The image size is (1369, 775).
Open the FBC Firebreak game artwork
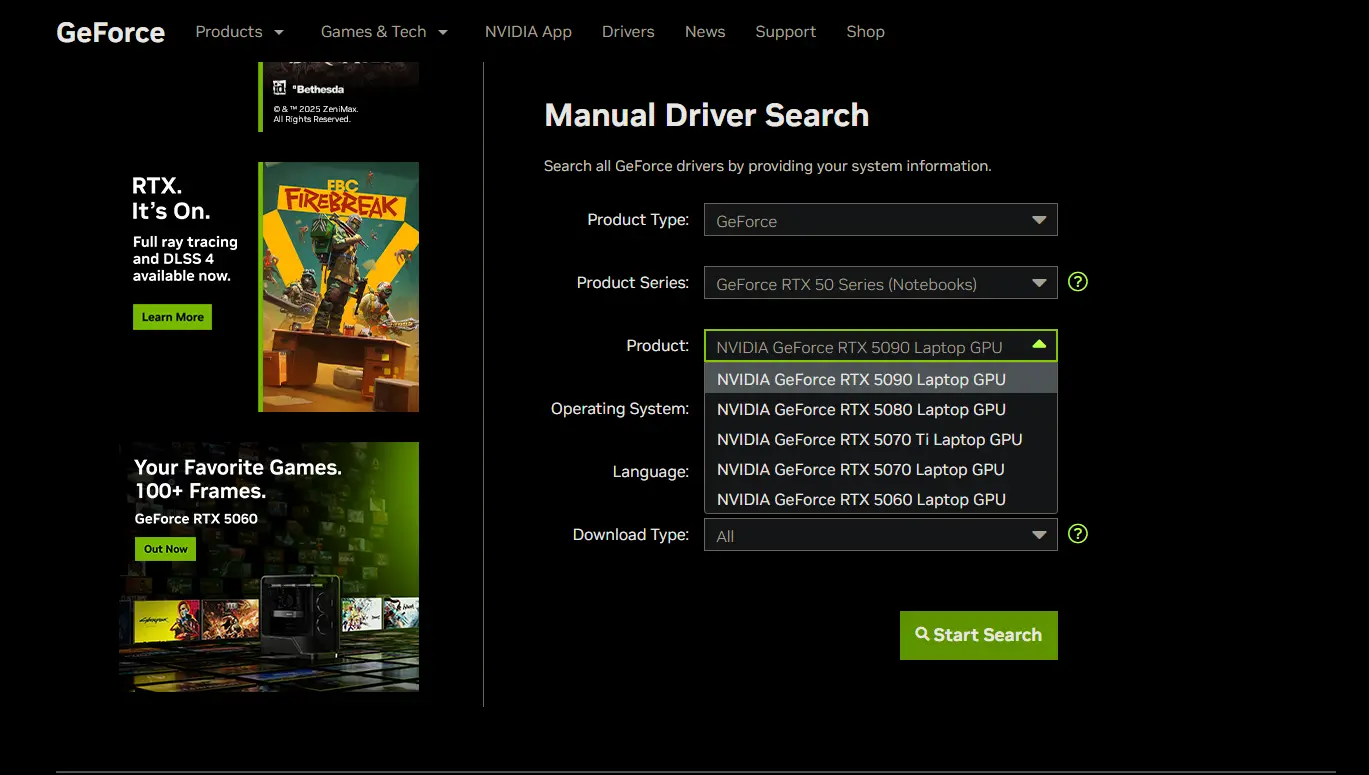[x=339, y=287]
